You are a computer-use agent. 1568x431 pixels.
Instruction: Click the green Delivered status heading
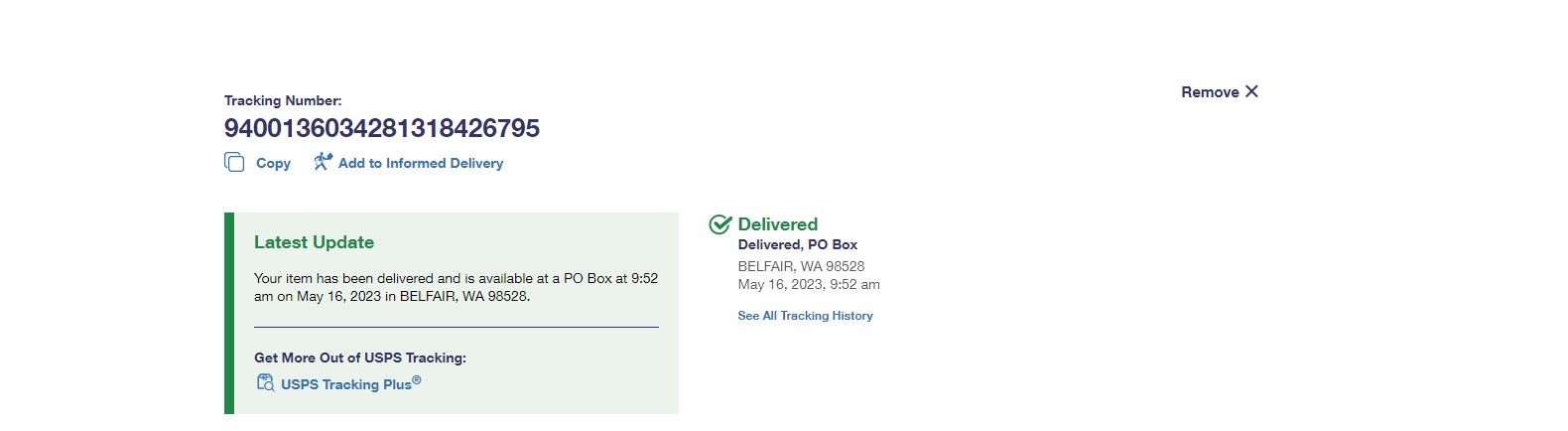778,224
